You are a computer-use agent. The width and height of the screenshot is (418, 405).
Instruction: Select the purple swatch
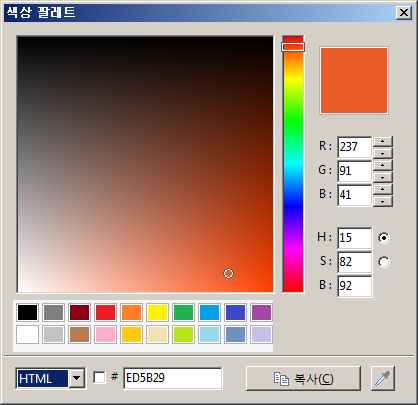point(261,313)
